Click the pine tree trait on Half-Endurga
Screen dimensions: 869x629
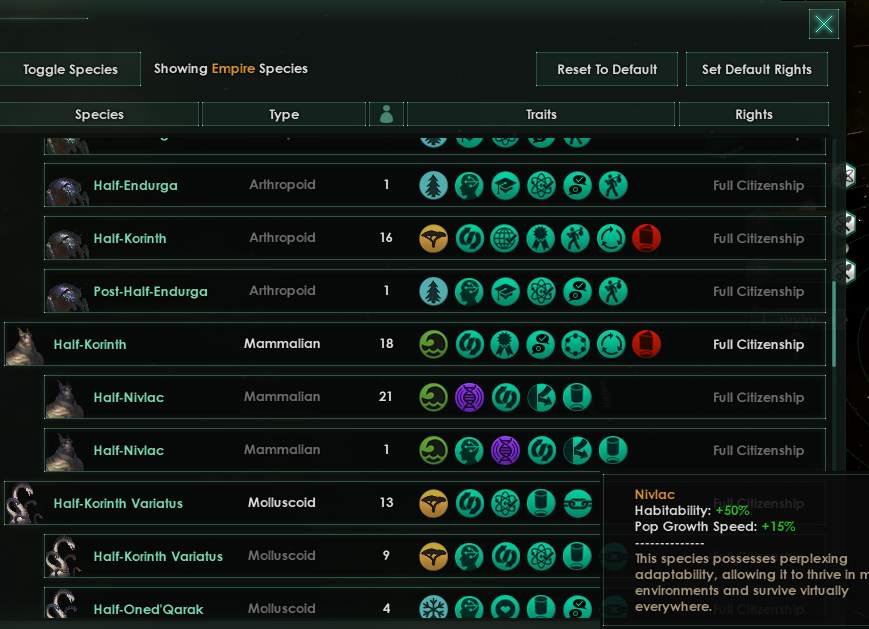[x=433, y=185]
